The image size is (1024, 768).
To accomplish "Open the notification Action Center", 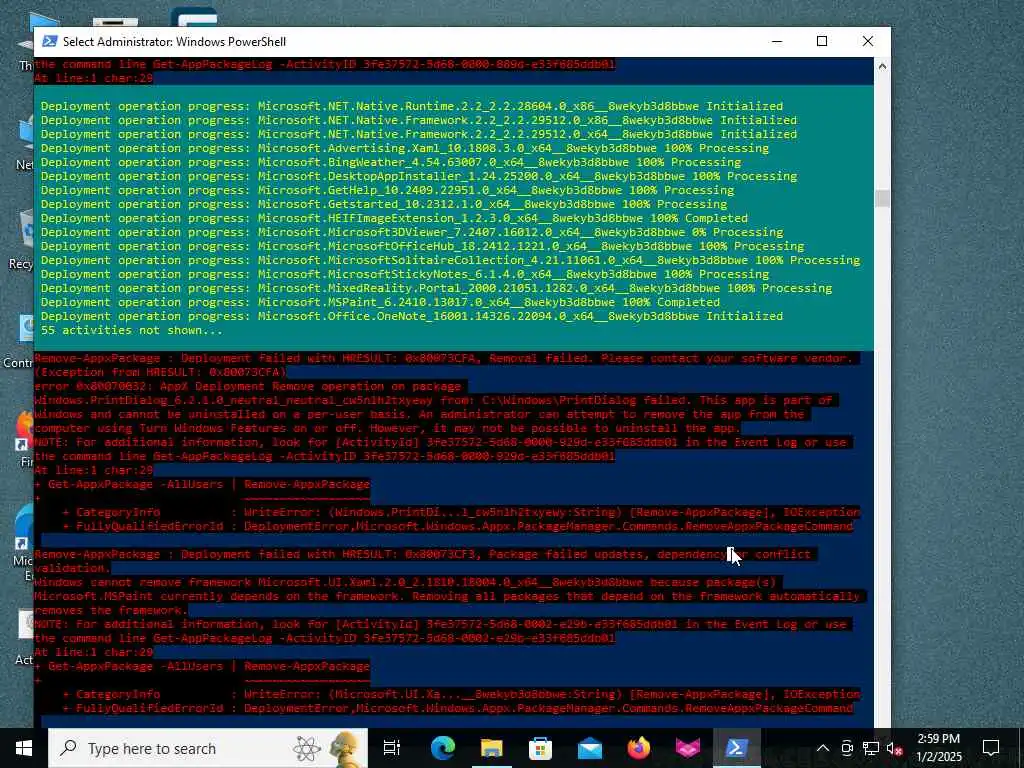I will (x=991, y=748).
